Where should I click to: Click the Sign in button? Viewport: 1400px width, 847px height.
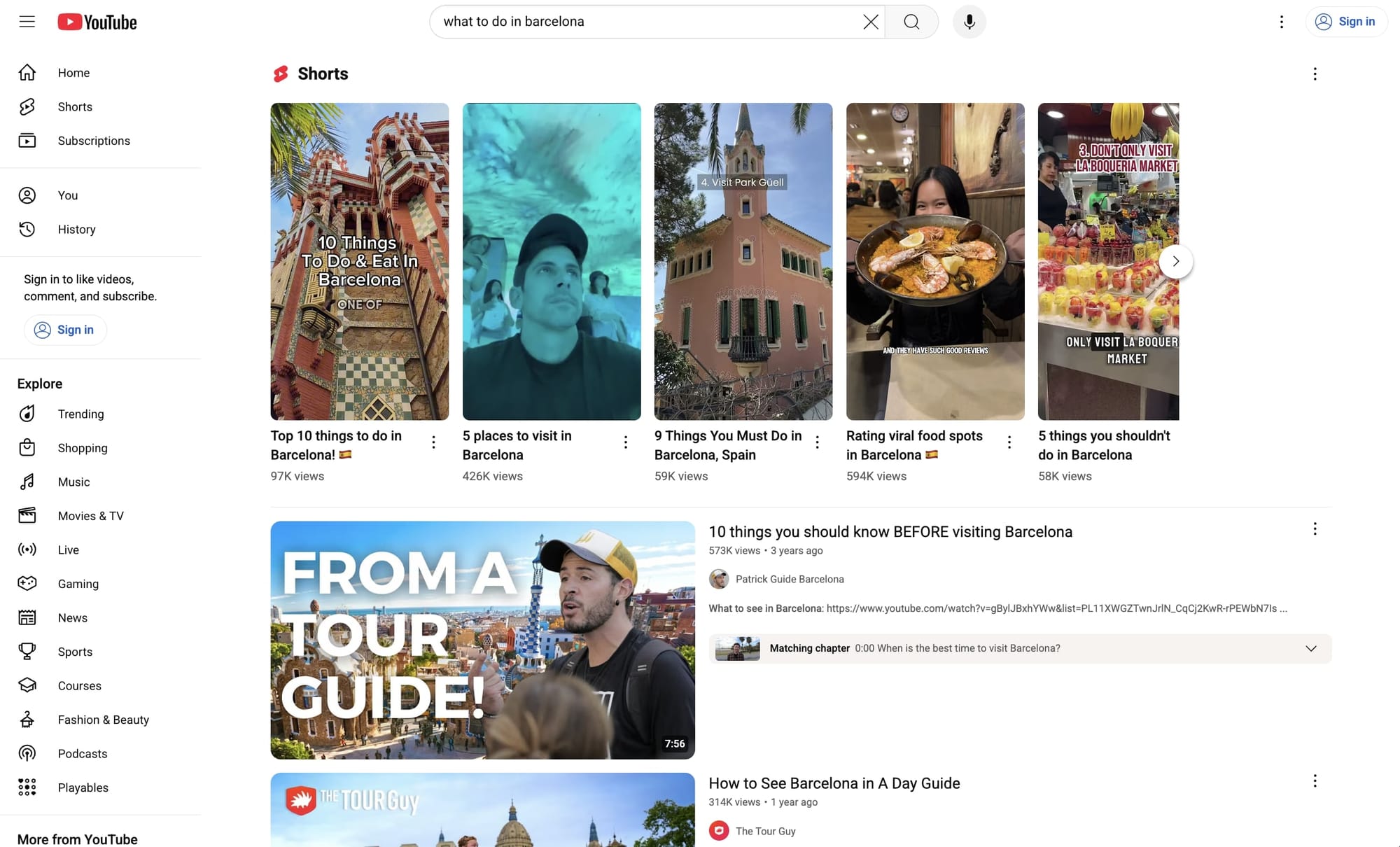click(1345, 22)
